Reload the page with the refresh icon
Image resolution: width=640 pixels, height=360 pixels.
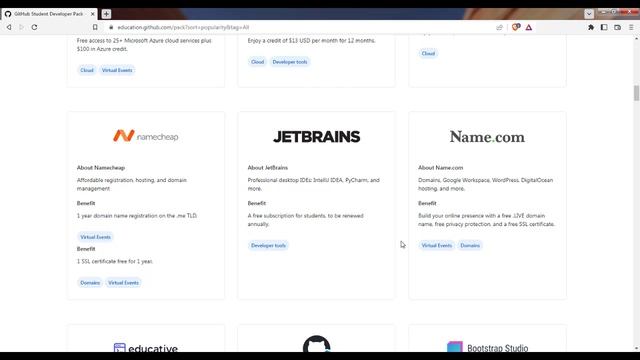(x=34, y=27)
